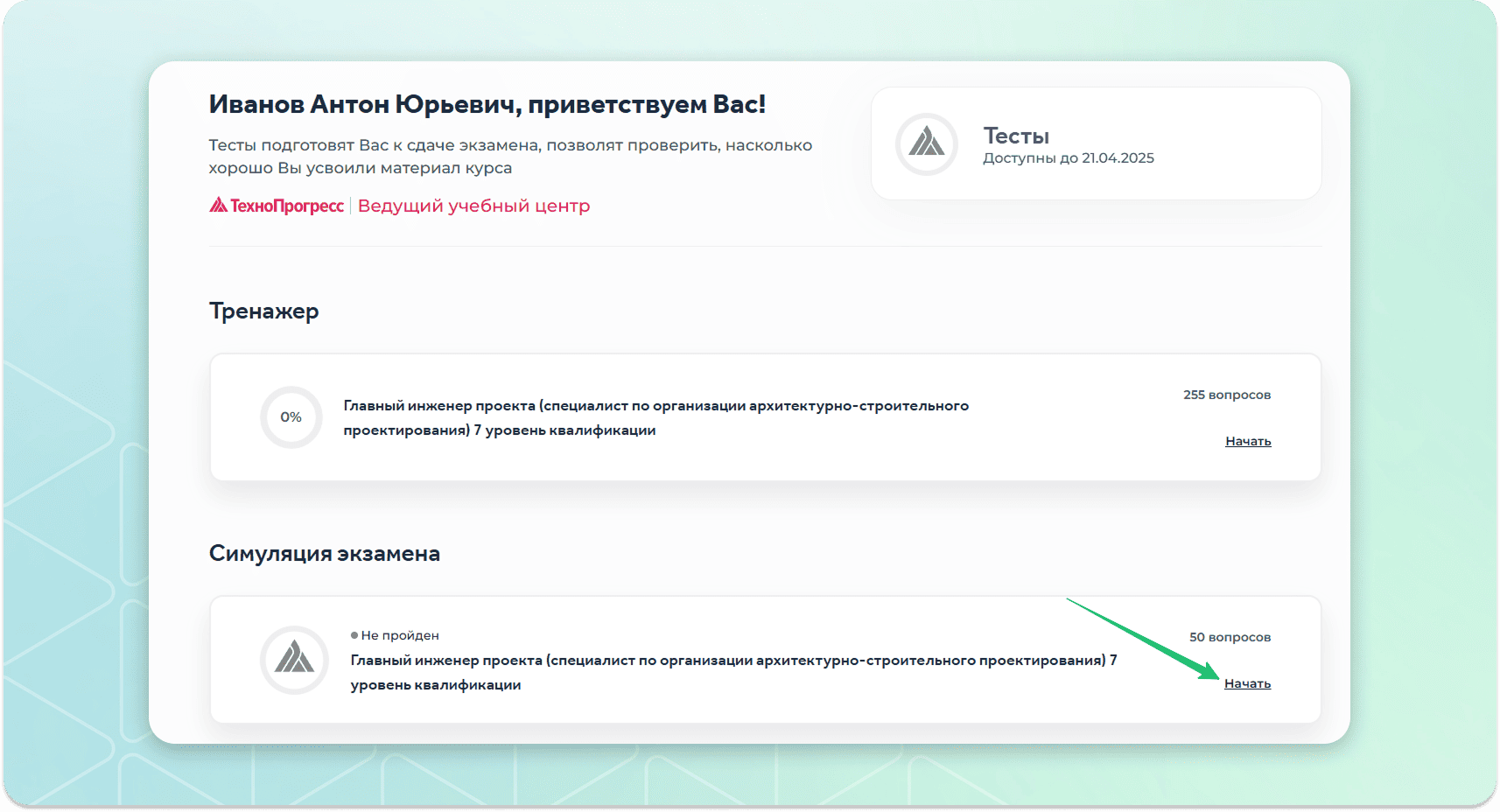Click the trainer course title Главный инженер проекта

655,417
